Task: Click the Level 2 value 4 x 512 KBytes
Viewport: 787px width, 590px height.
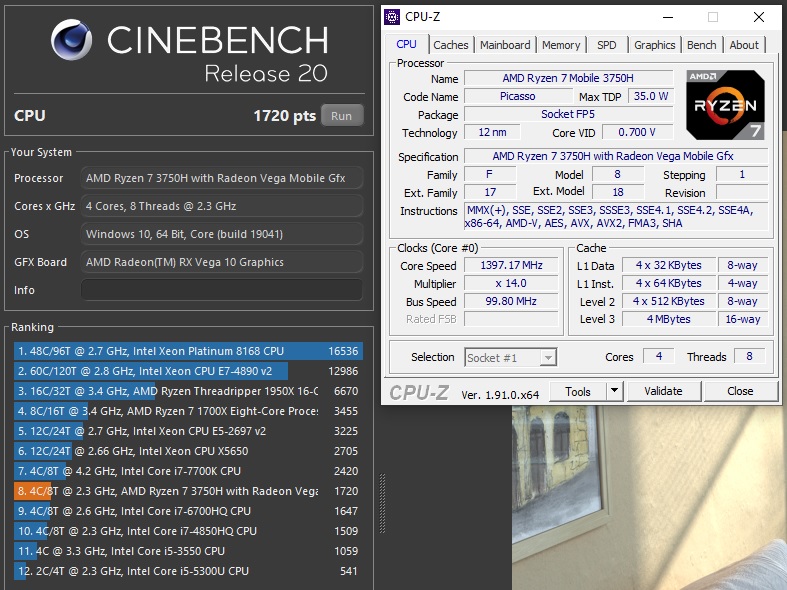Action: 669,302
